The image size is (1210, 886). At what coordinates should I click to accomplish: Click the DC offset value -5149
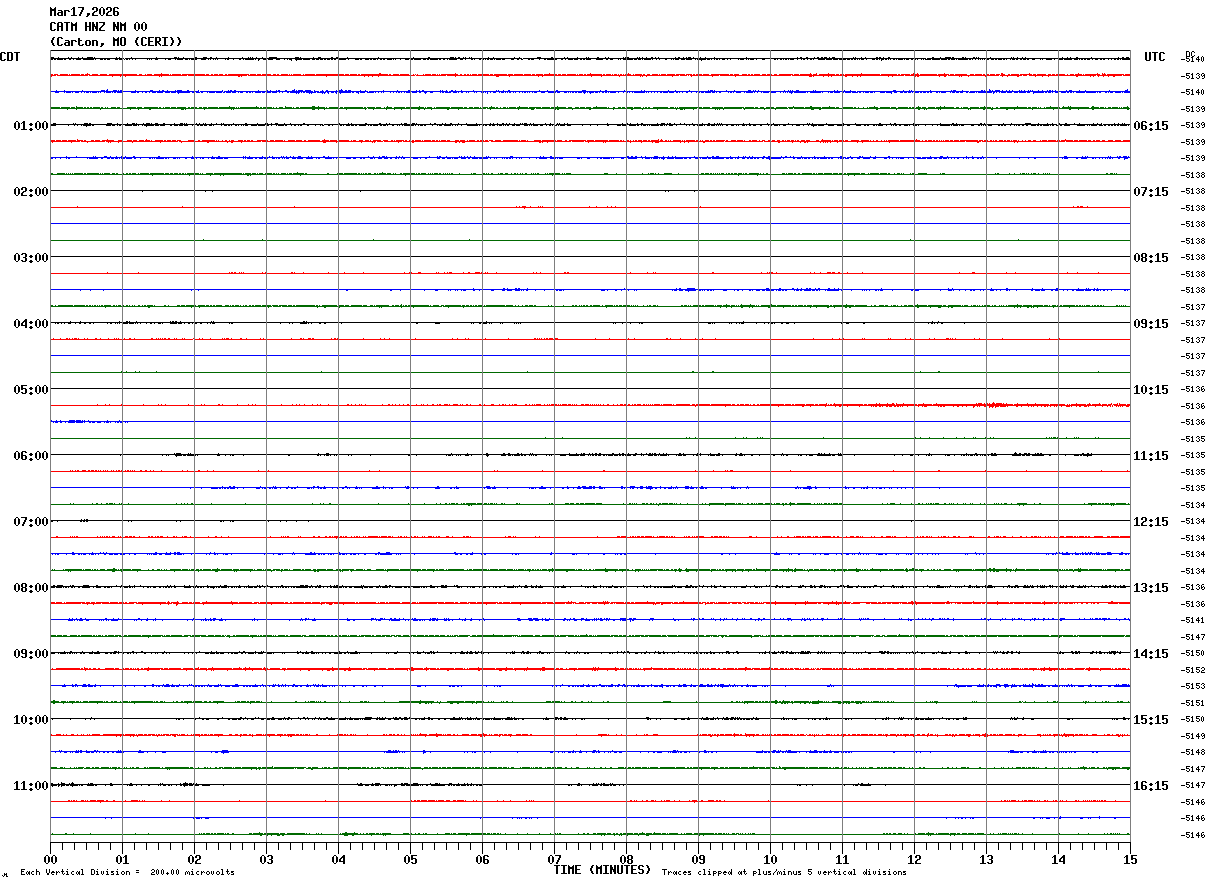pos(1193,736)
